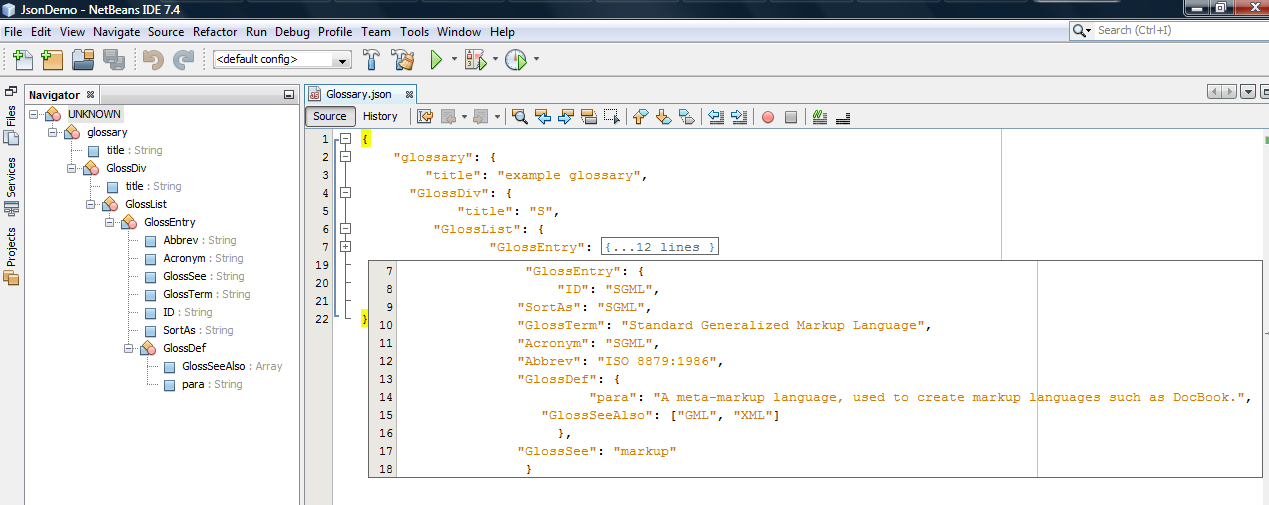The width and height of the screenshot is (1269, 505).
Task: Open the Profile menu
Action: click(335, 32)
